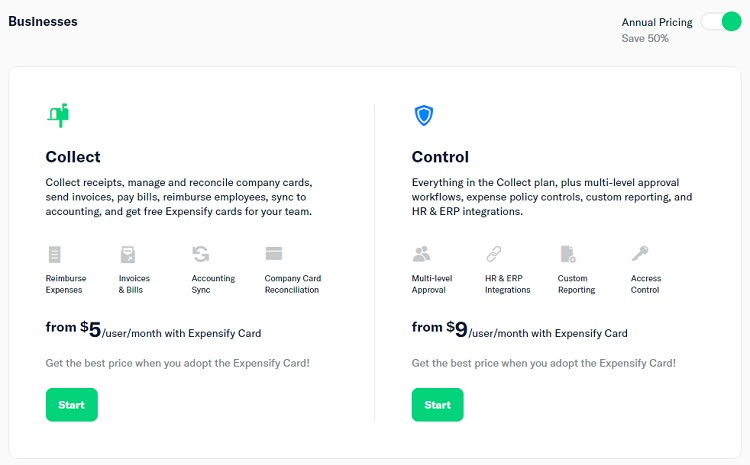This screenshot has height=465, width=750.
Task: Click the Annual Pricing label
Action: pos(657,22)
